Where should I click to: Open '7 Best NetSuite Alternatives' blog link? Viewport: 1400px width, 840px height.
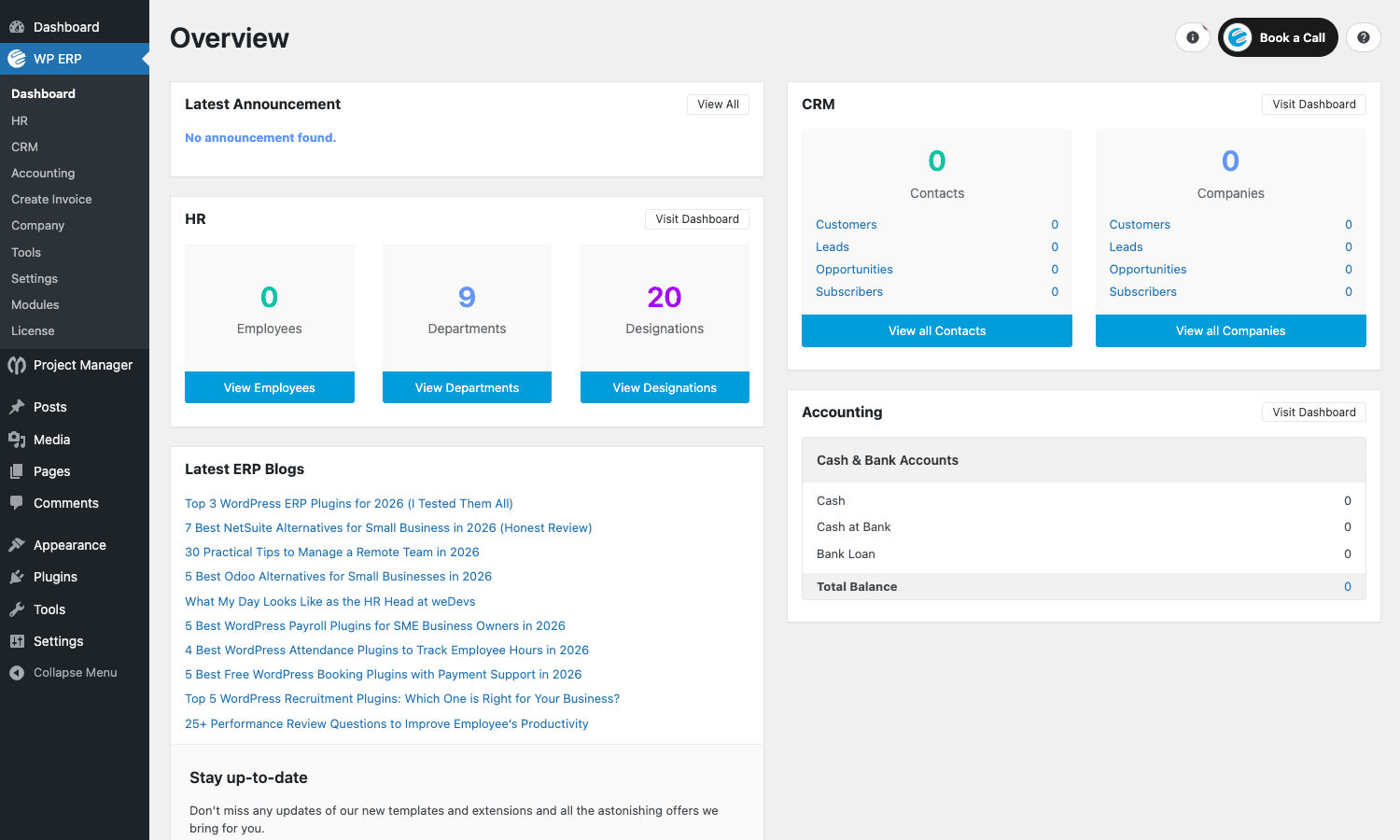point(388,527)
